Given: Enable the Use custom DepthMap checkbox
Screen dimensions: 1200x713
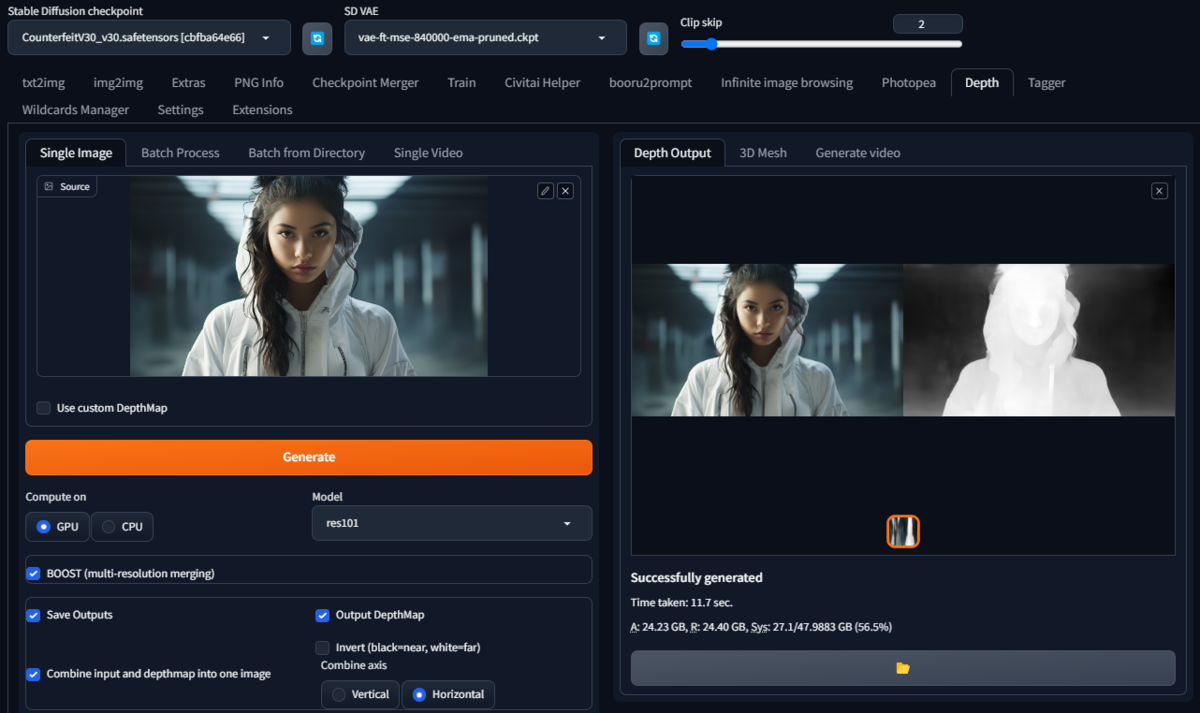Looking at the screenshot, I should pyautogui.click(x=44, y=408).
